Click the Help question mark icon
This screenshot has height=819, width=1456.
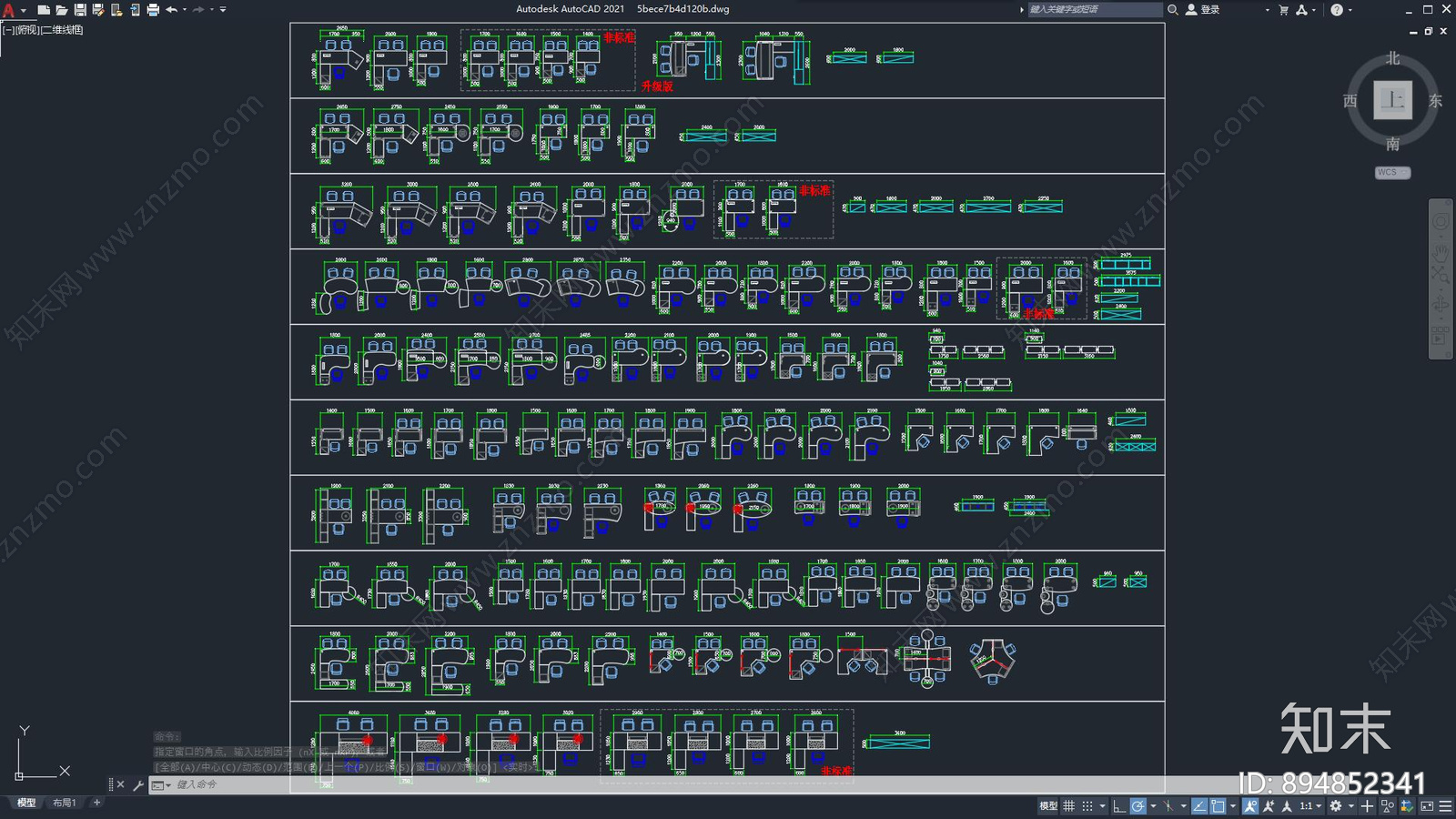(x=1337, y=10)
